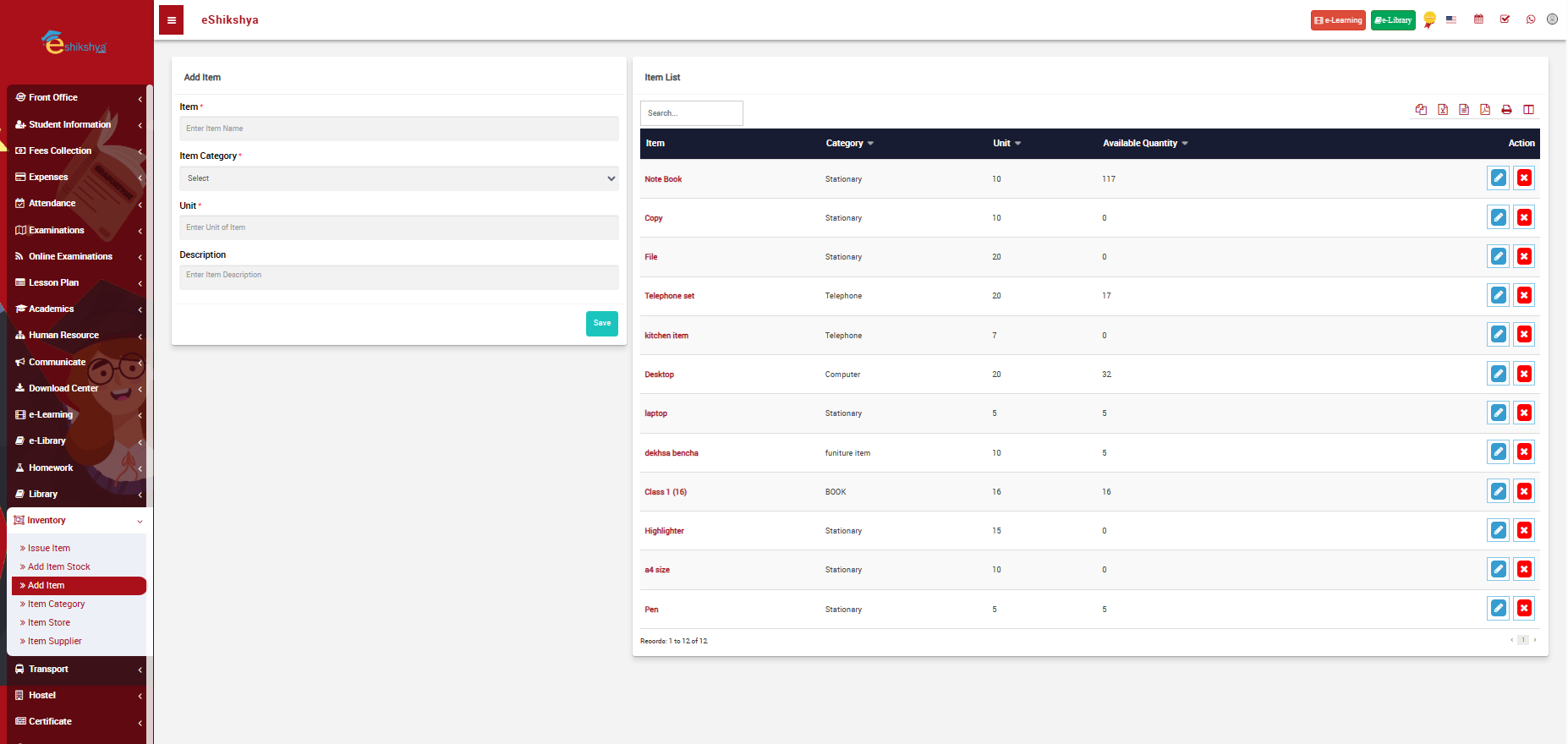This screenshot has width=1568, height=744.
Task: Toggle the sidebar hamburger menu
Action: pos(171,20)
